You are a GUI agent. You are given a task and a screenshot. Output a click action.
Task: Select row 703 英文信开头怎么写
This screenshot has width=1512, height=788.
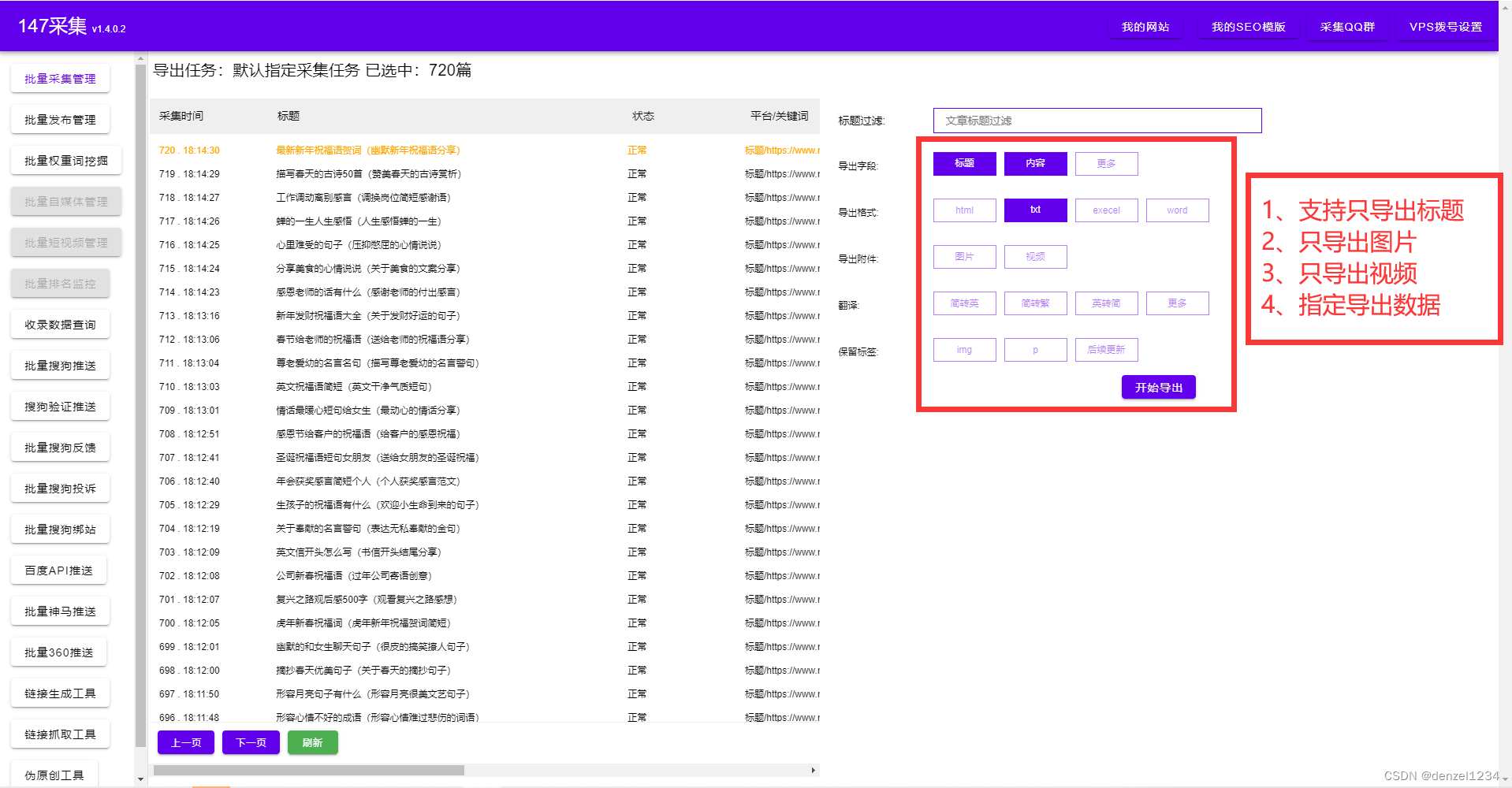pos(485,552)
